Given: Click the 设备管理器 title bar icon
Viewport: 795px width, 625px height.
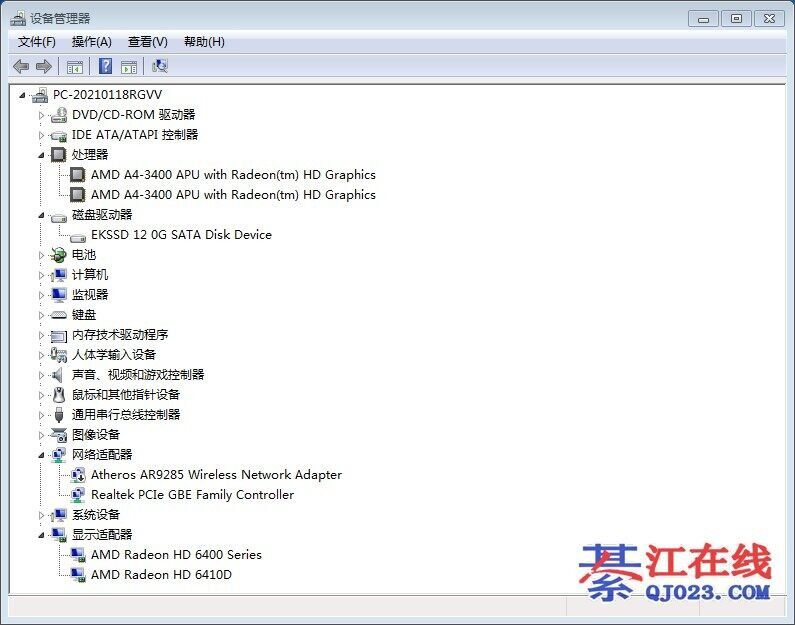Looking at the screenshot, I should (18, 19).
